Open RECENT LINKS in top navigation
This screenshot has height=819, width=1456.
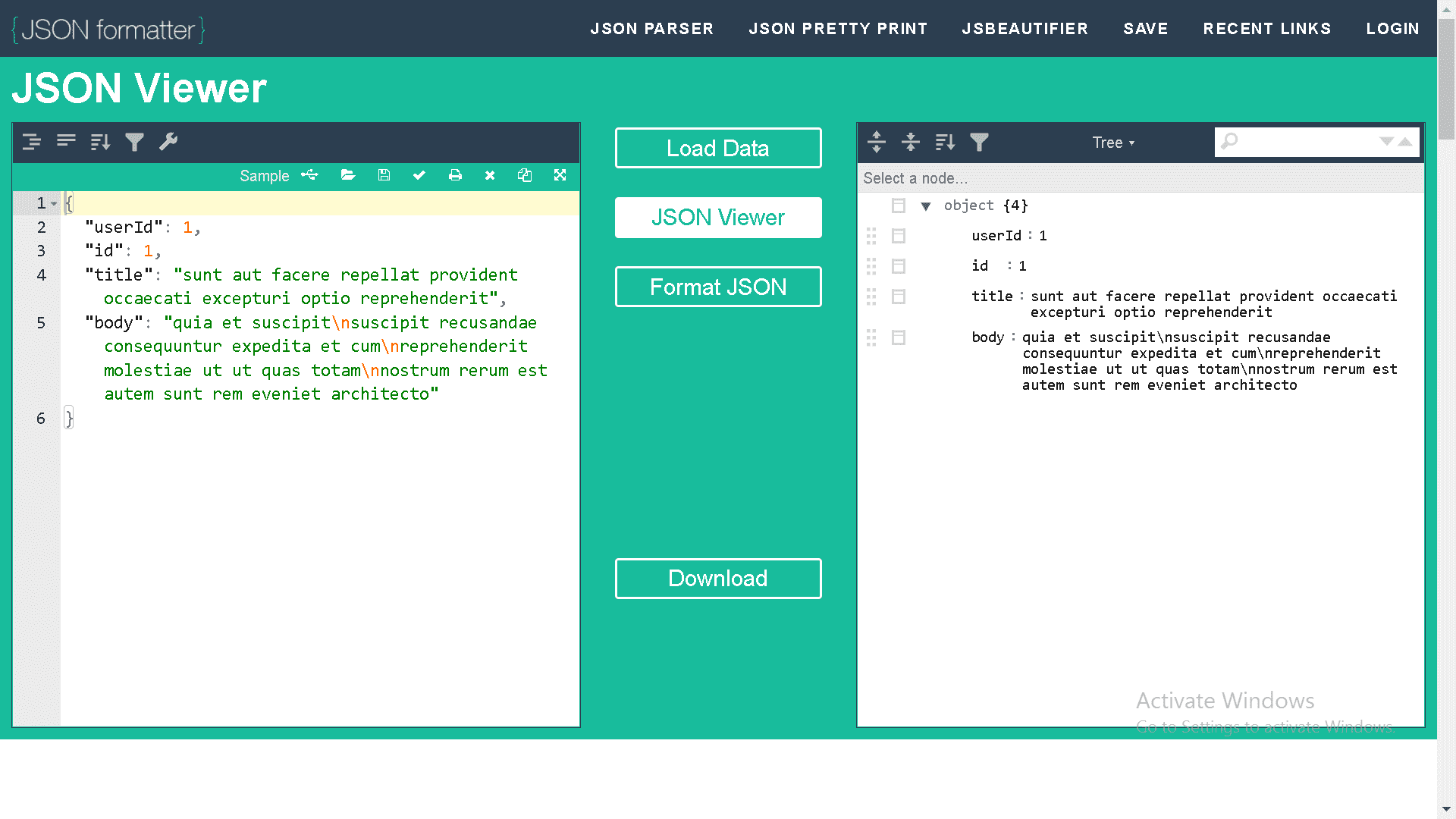pyautogui.click(x=1267, y=29)
